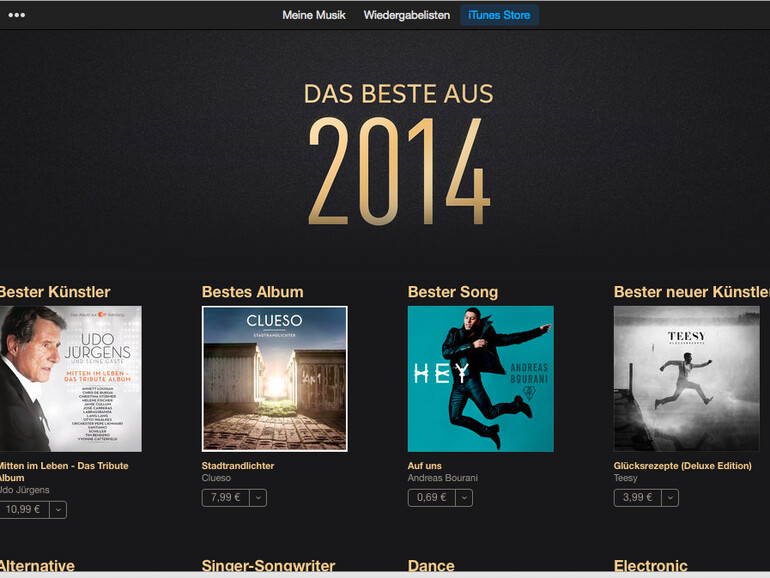Open the Udo Jürgens tribute album cover
This screenshot has width=770, height=578.
[70, 379]
